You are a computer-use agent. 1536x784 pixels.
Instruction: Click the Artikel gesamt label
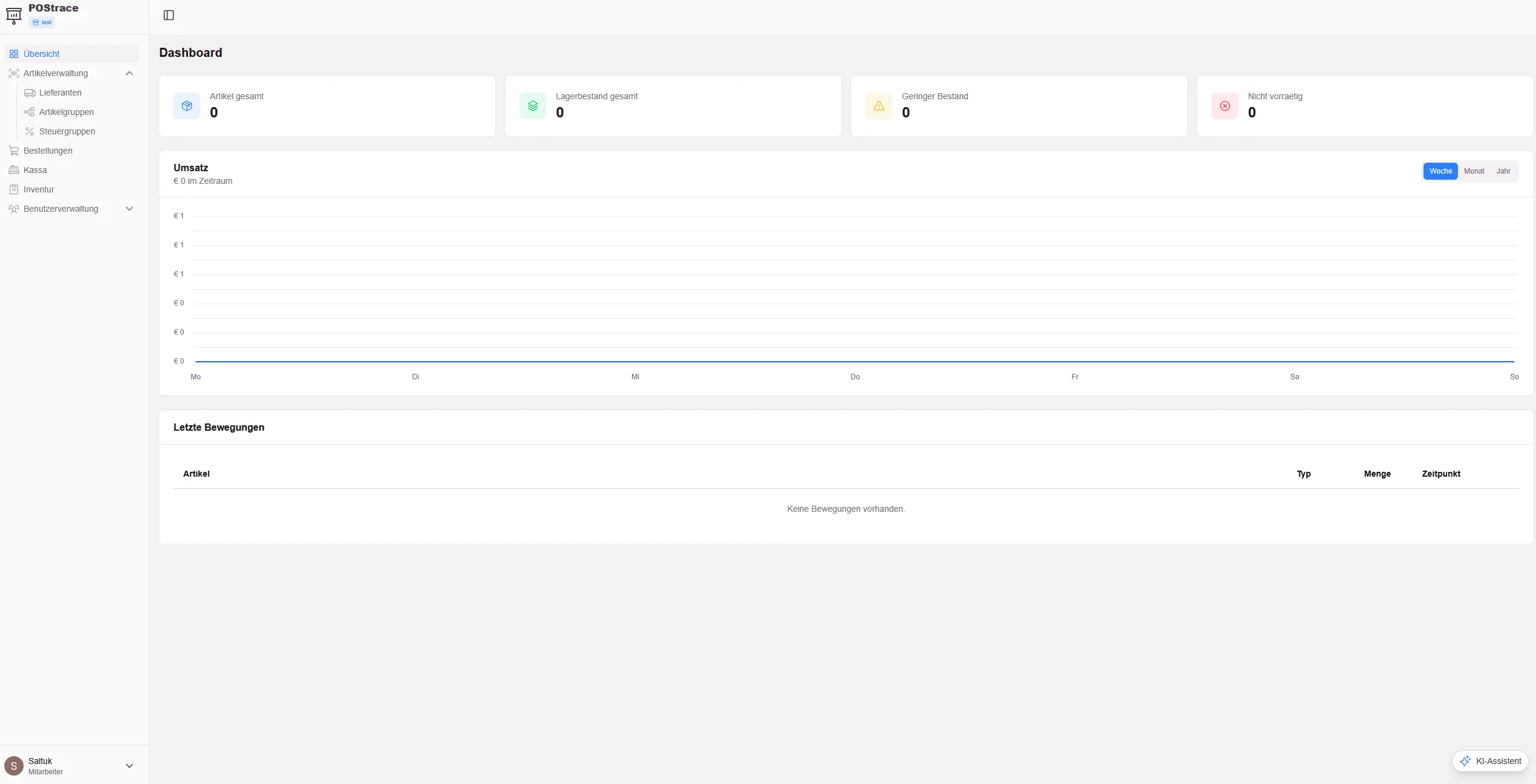237,96
